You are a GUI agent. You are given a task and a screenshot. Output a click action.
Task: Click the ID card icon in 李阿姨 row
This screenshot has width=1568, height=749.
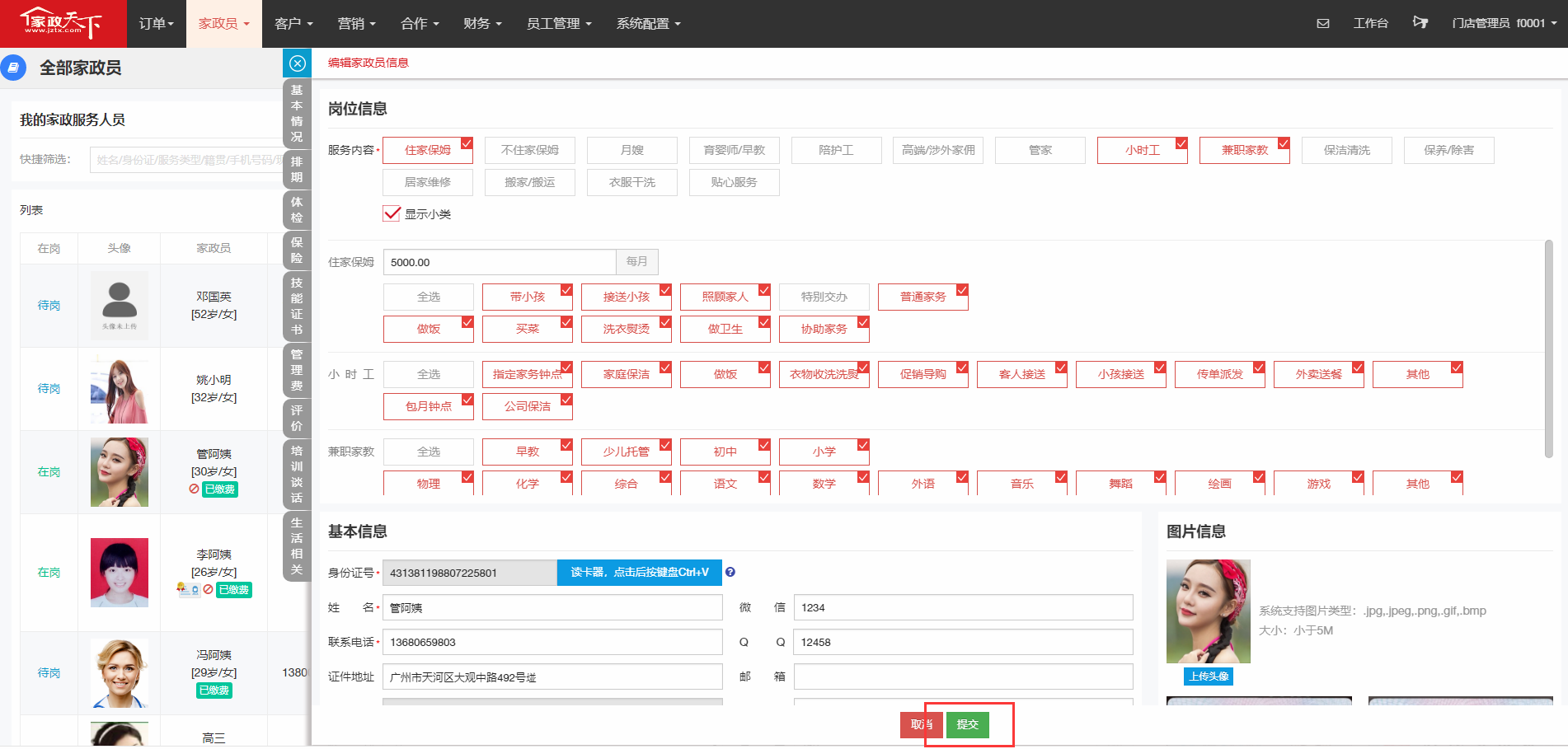(x=188, y=589)
